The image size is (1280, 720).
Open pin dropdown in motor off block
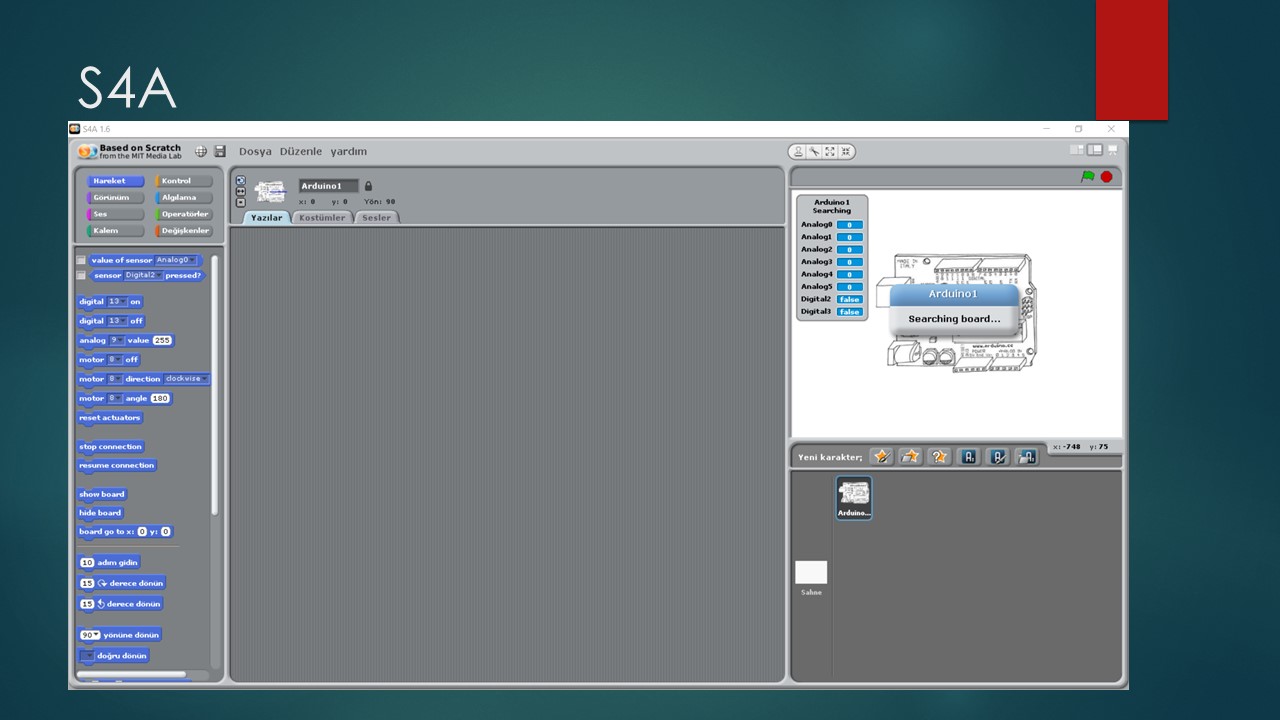115,359
